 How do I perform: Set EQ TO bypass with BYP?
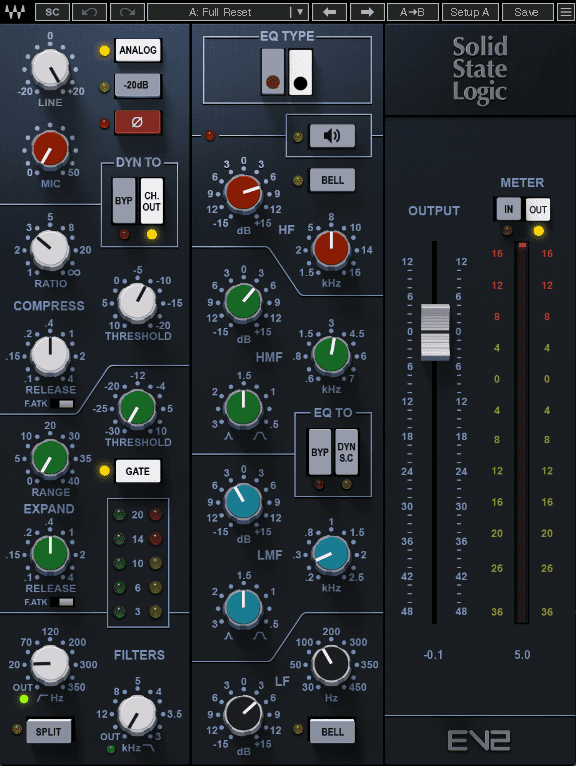point(320,452)
